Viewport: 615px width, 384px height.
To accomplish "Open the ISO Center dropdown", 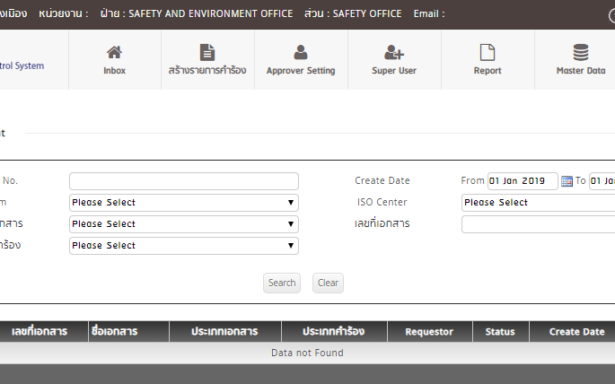I will tap(538, 203).
